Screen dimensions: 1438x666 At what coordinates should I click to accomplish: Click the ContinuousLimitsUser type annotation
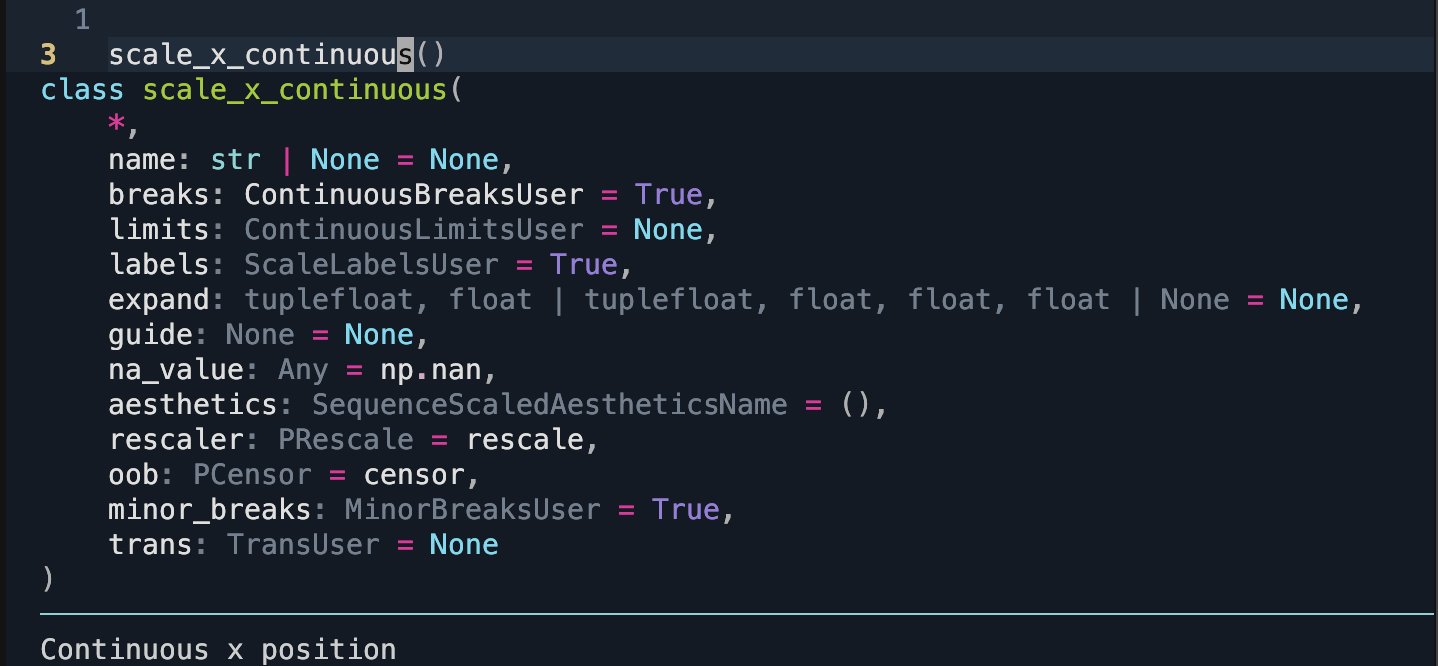[413, 230]
